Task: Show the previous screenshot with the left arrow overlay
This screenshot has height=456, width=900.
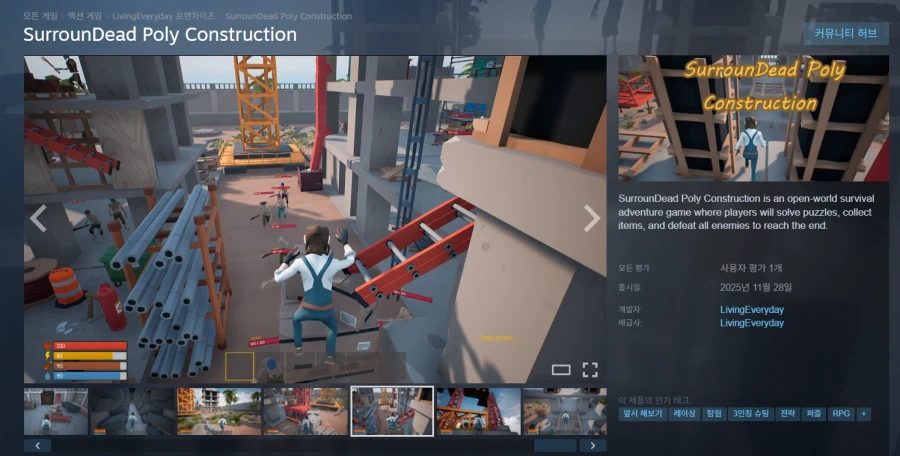Action: tap(38, 219)
